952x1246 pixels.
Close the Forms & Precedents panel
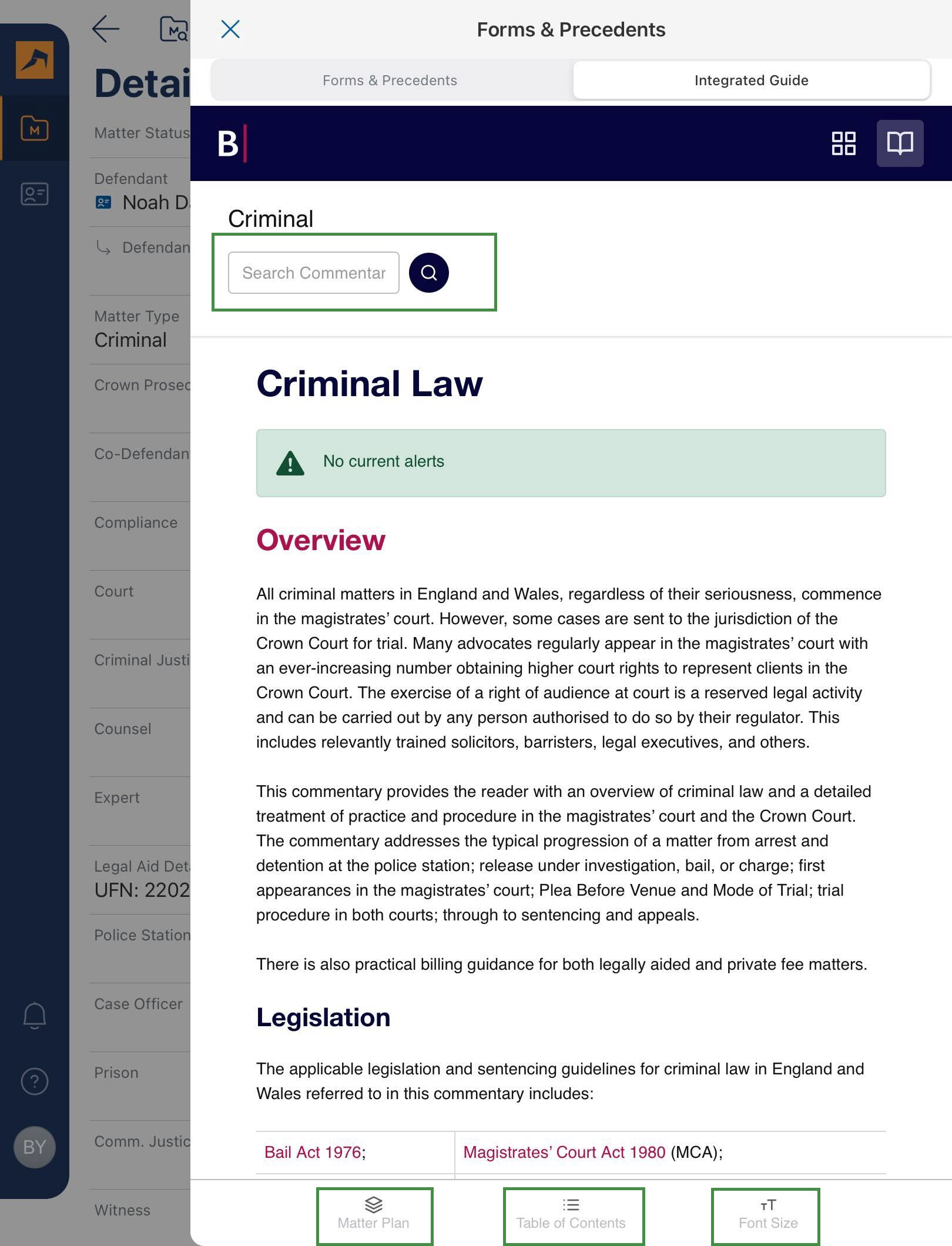230,29
